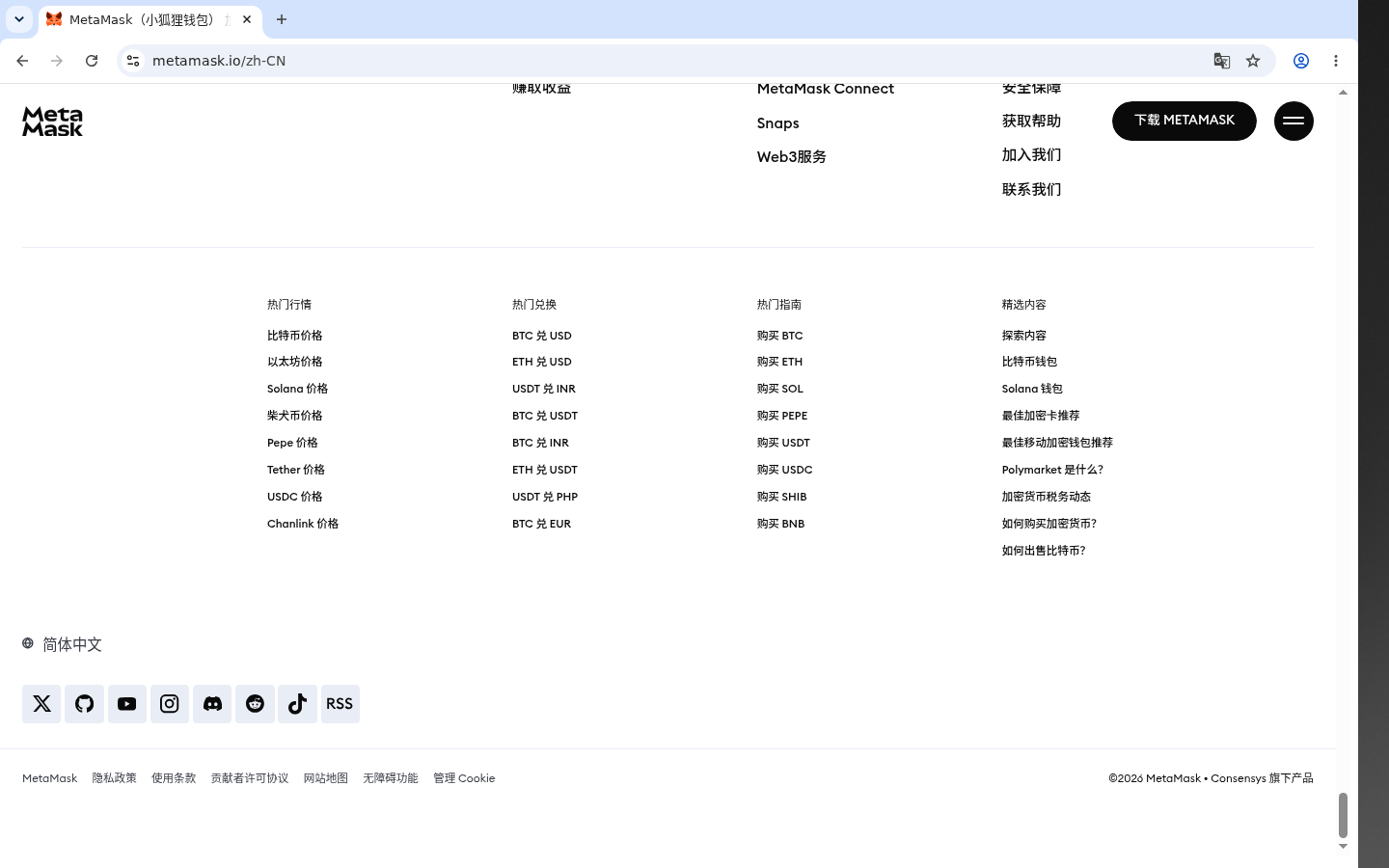This screenshot has width=1389, height=868.
Task: Open the 网站地图 footer link
Action: (x=326, y=778)
